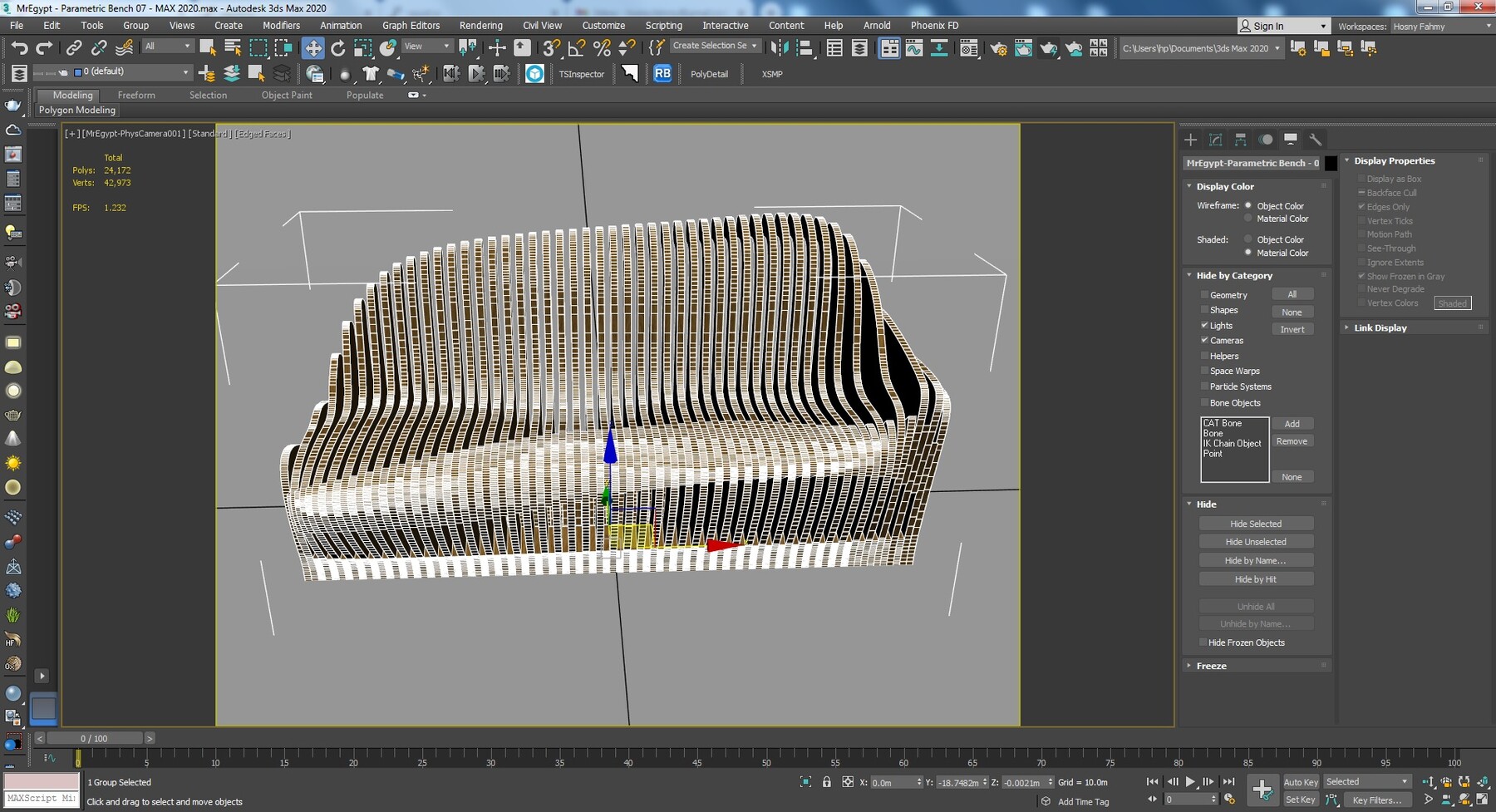Screen dimensions: 1496x812
Task: Click the Undo icon in the main toolbar
Action: coord(20,47)
